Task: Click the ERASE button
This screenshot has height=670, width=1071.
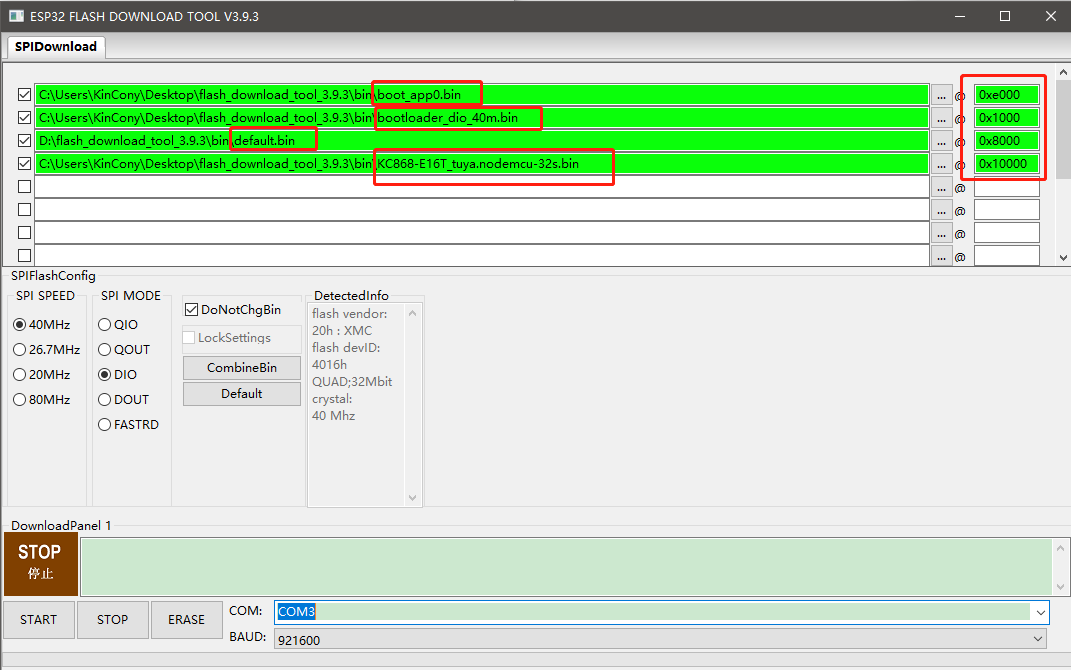Action: tap(186, 620)
